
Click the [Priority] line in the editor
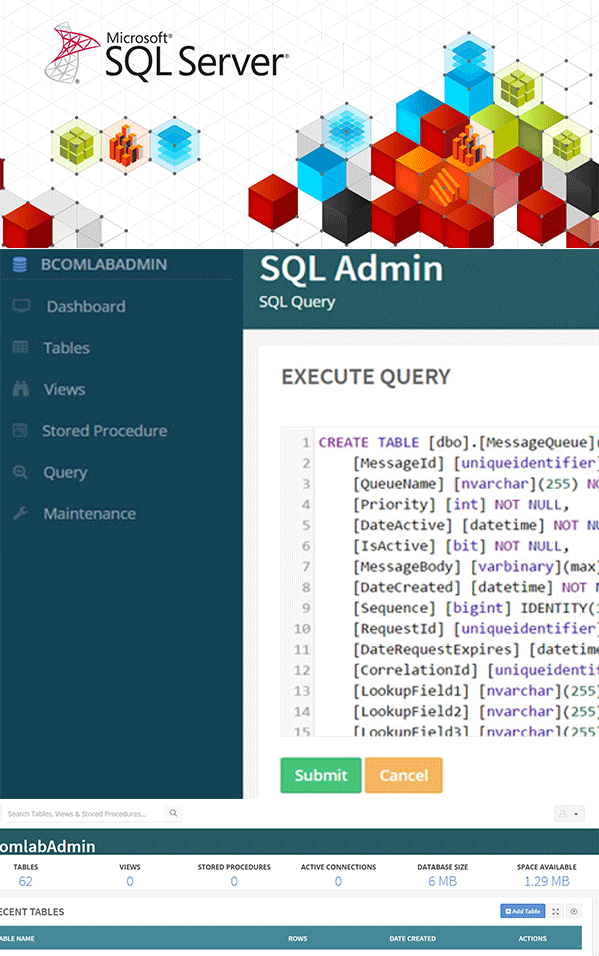(x=461, y=505)
